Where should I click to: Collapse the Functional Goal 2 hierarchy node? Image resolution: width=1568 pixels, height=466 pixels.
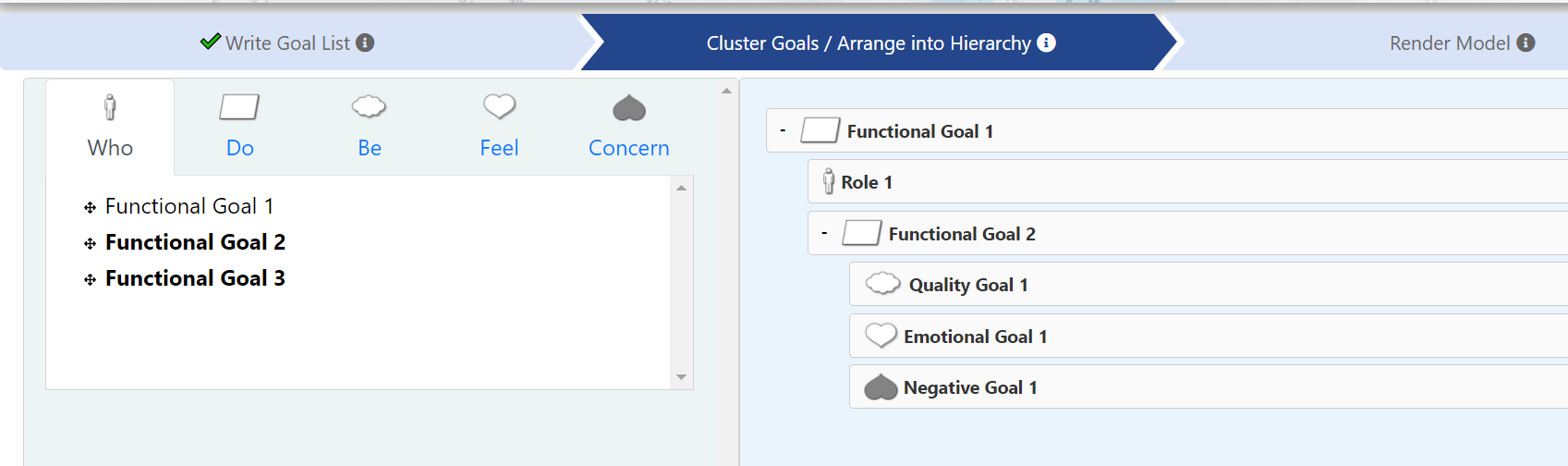(x=824, y=233)
